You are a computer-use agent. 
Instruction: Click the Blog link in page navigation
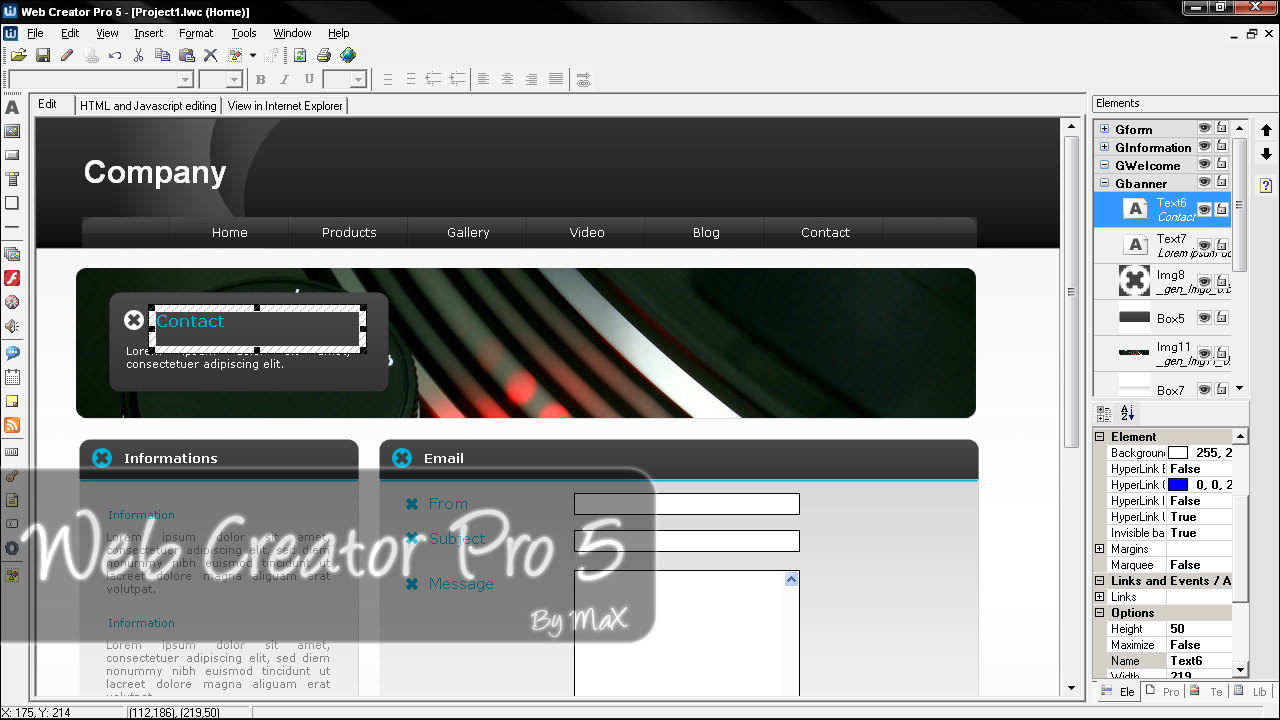point(706,233)
